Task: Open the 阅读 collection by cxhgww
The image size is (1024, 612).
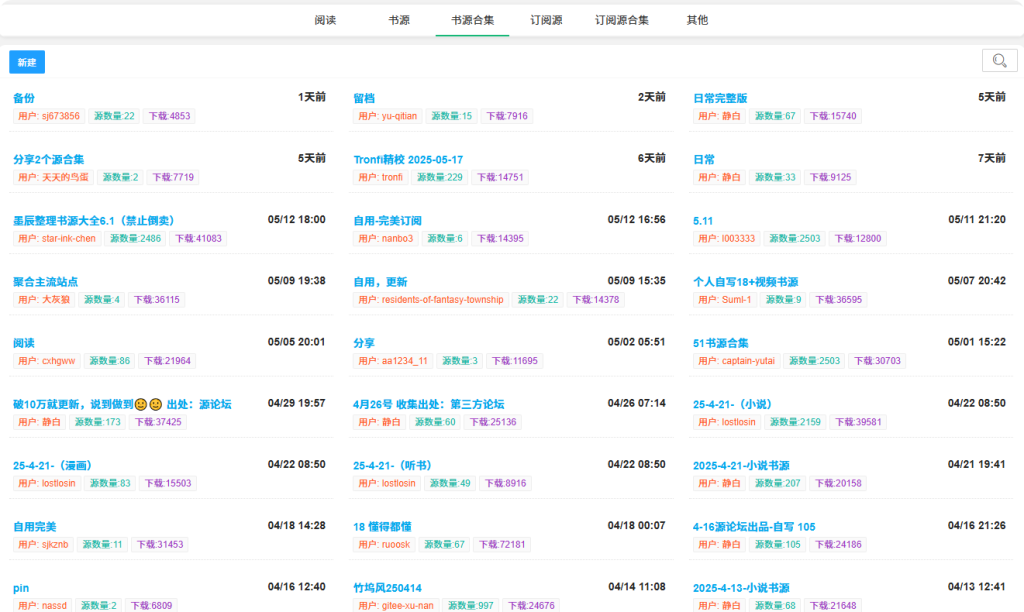Action: click(24, 343)
